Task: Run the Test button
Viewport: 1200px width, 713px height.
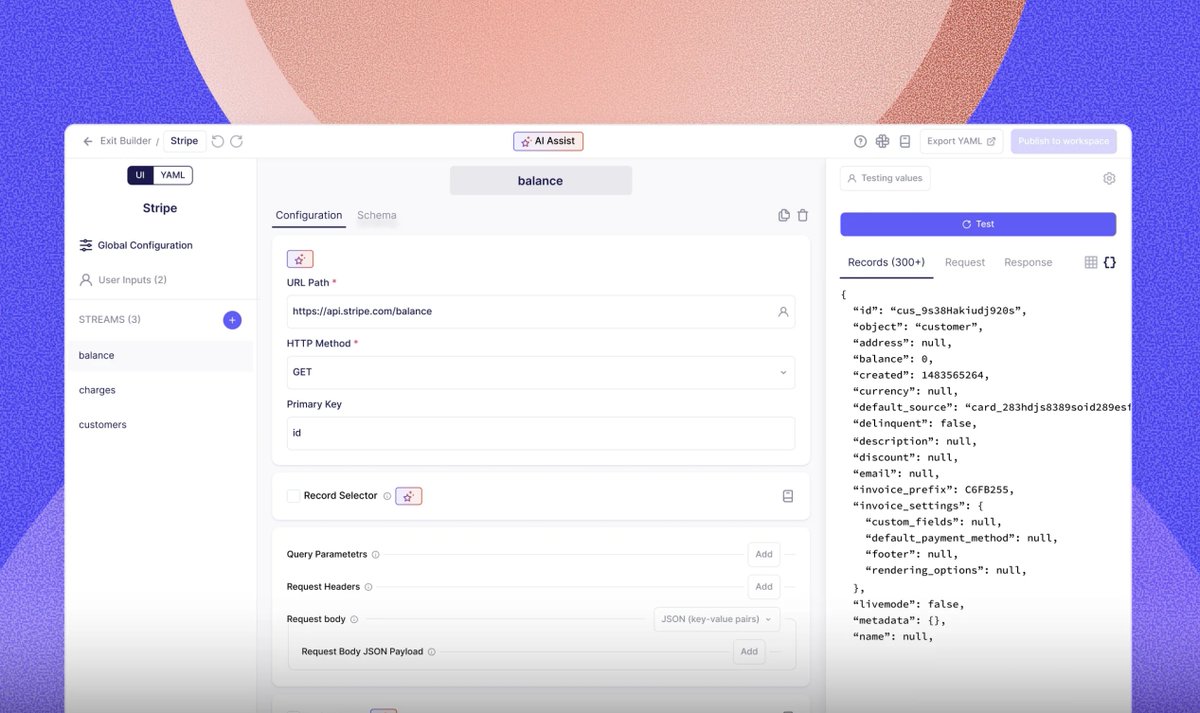Action: 978,224
